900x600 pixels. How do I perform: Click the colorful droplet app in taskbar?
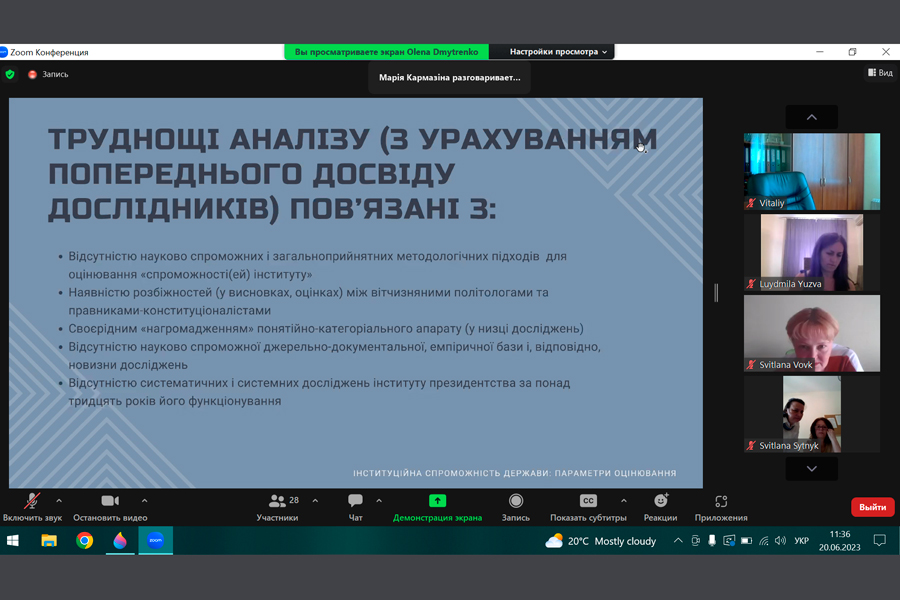(120, 540)
